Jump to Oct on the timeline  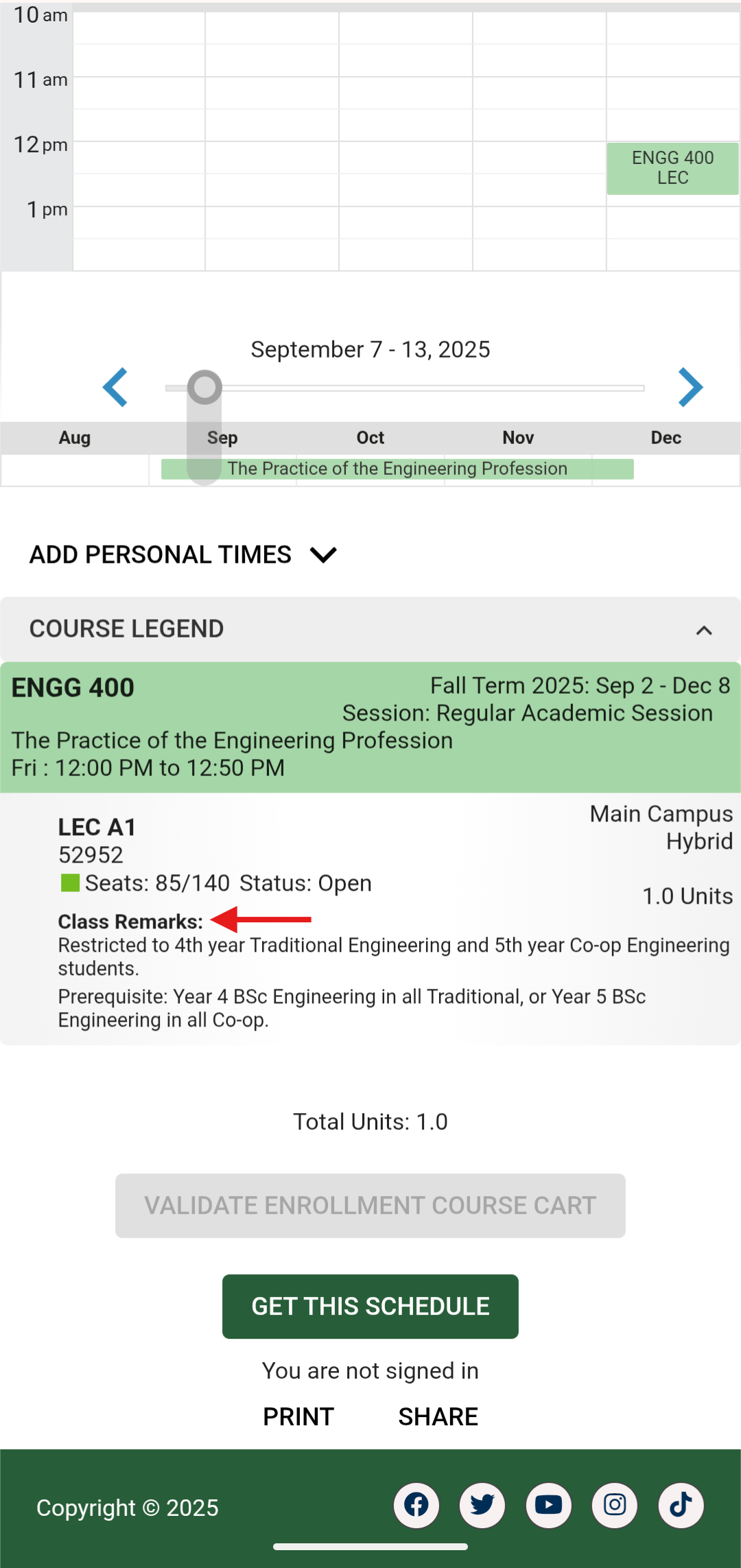[370, 438]
